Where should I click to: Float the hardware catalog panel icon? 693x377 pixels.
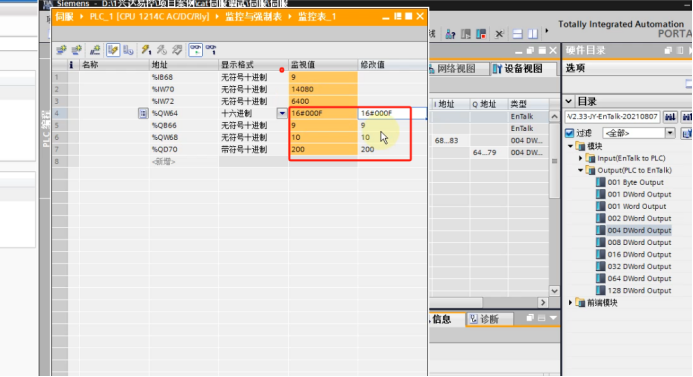668,50
